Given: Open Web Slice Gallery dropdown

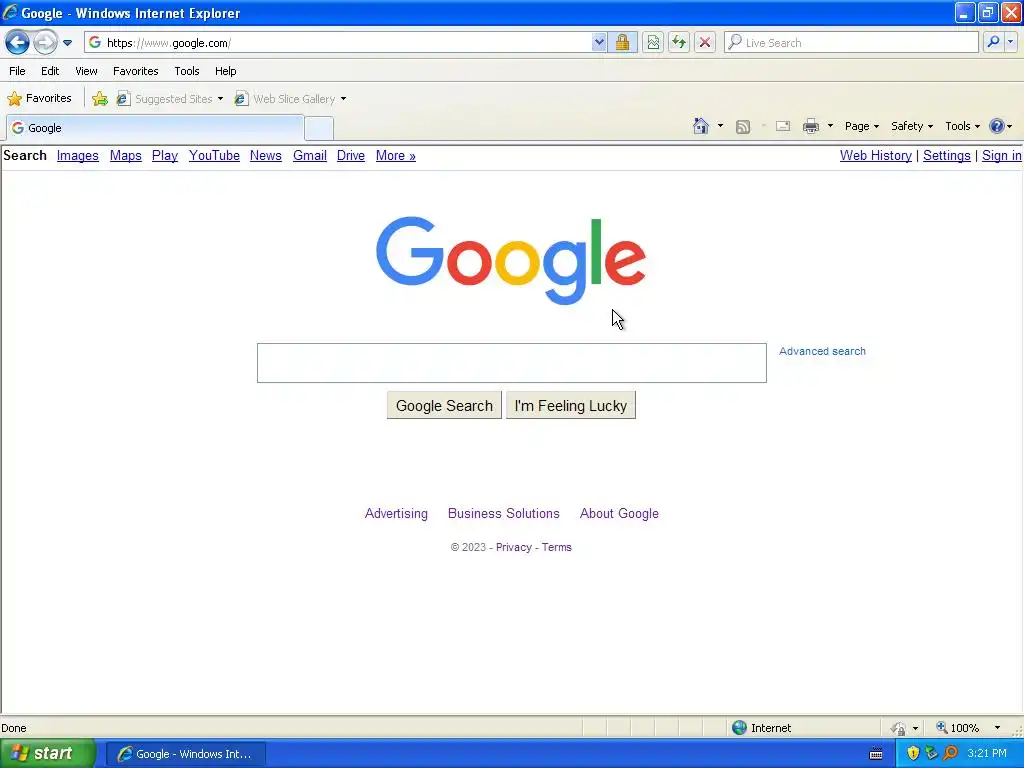Looking at the screenshot, I should coord(291,99).
